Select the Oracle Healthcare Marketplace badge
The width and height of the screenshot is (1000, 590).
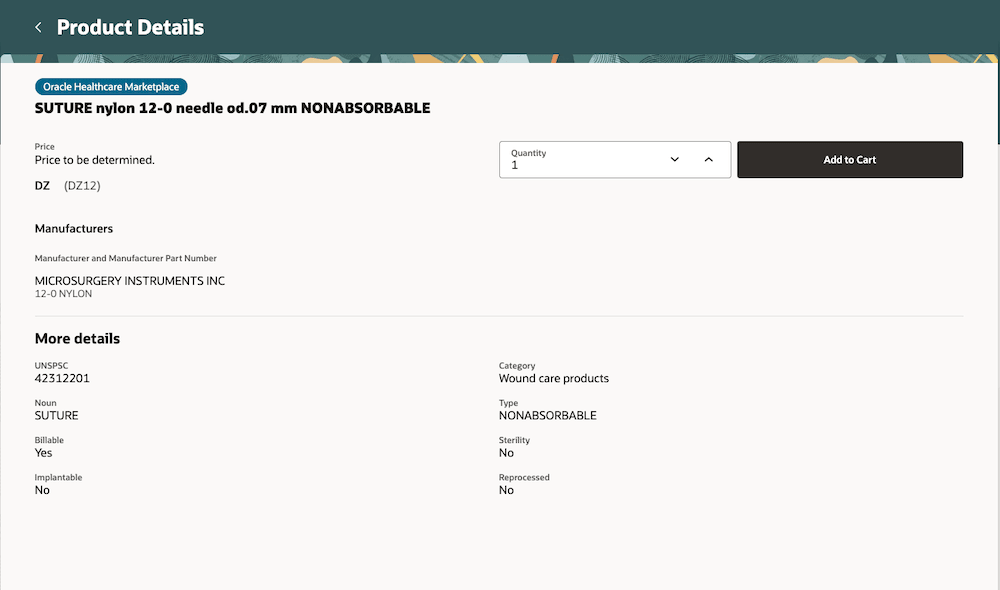click(110, 86)
